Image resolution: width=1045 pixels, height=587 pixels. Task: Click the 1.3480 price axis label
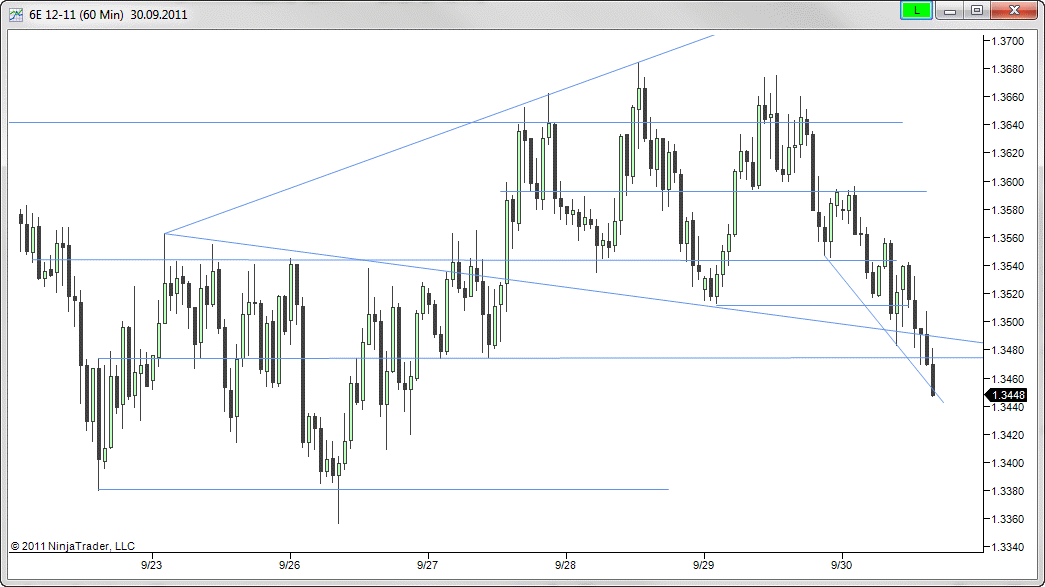tap(1008, 350)
